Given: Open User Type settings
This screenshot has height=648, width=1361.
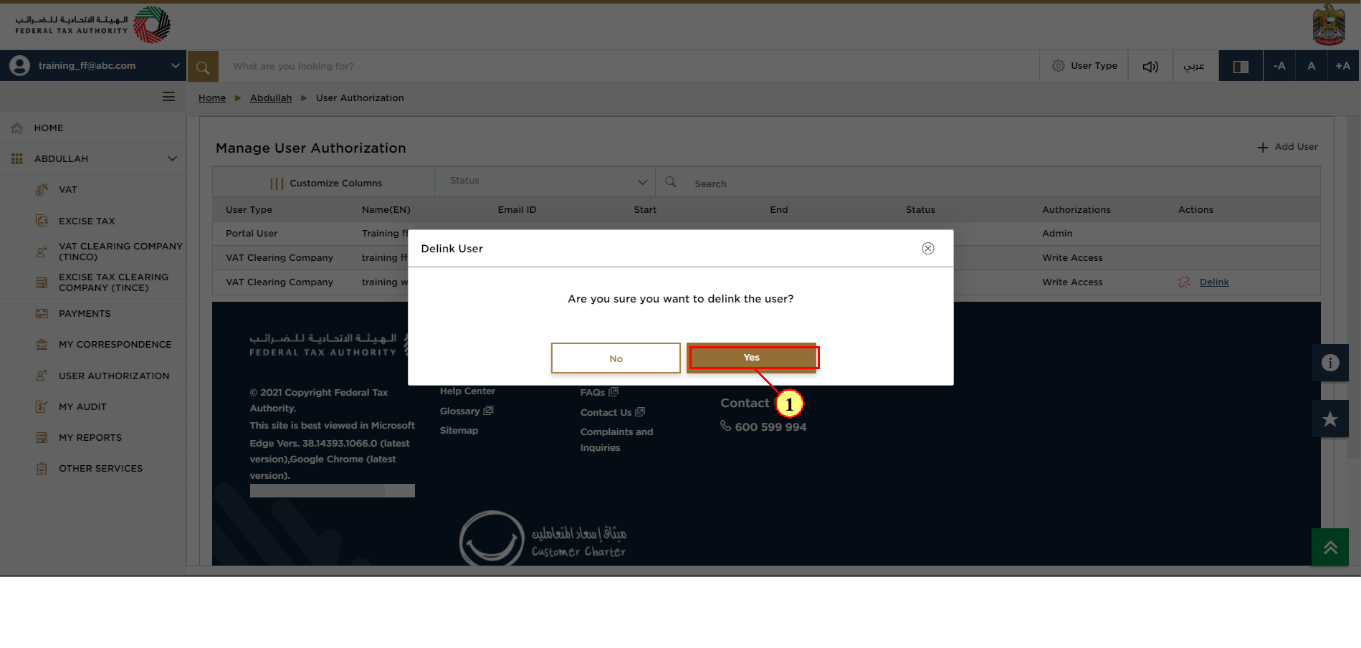Looking at the screenshot, I should 1085,66.
